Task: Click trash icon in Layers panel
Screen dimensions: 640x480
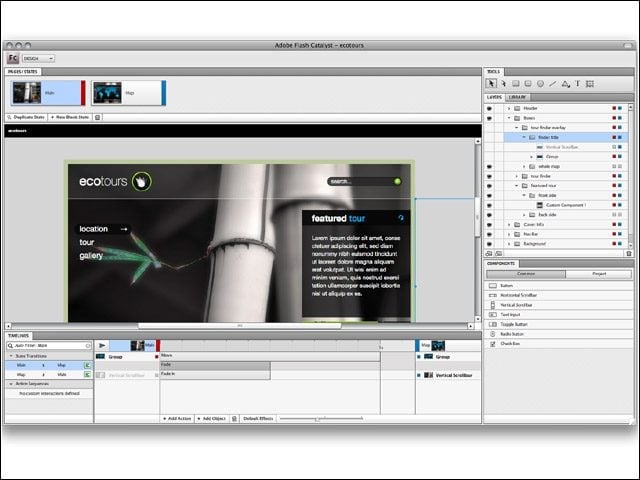Action: pyautogui.click(x=629, y=253)
